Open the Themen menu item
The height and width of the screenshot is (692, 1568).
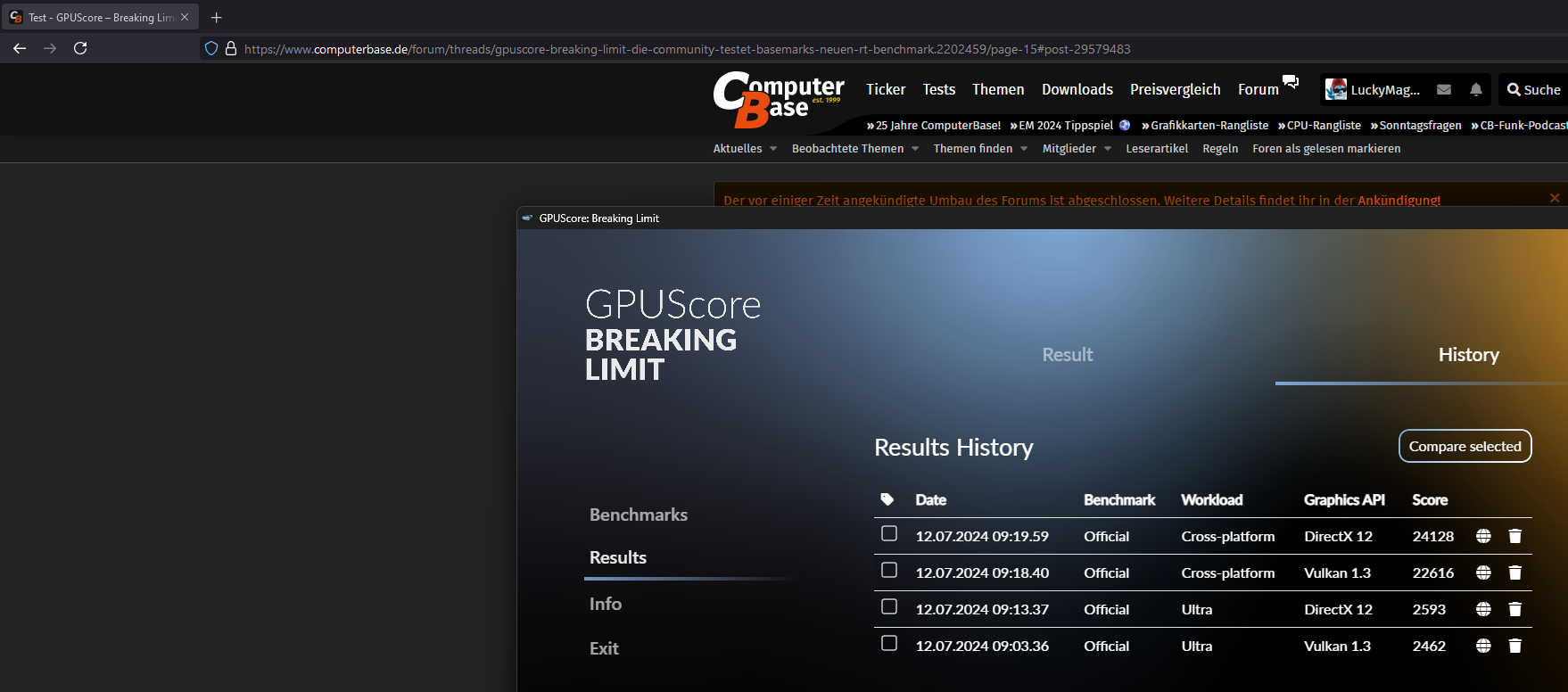click(x=998, y=89)
